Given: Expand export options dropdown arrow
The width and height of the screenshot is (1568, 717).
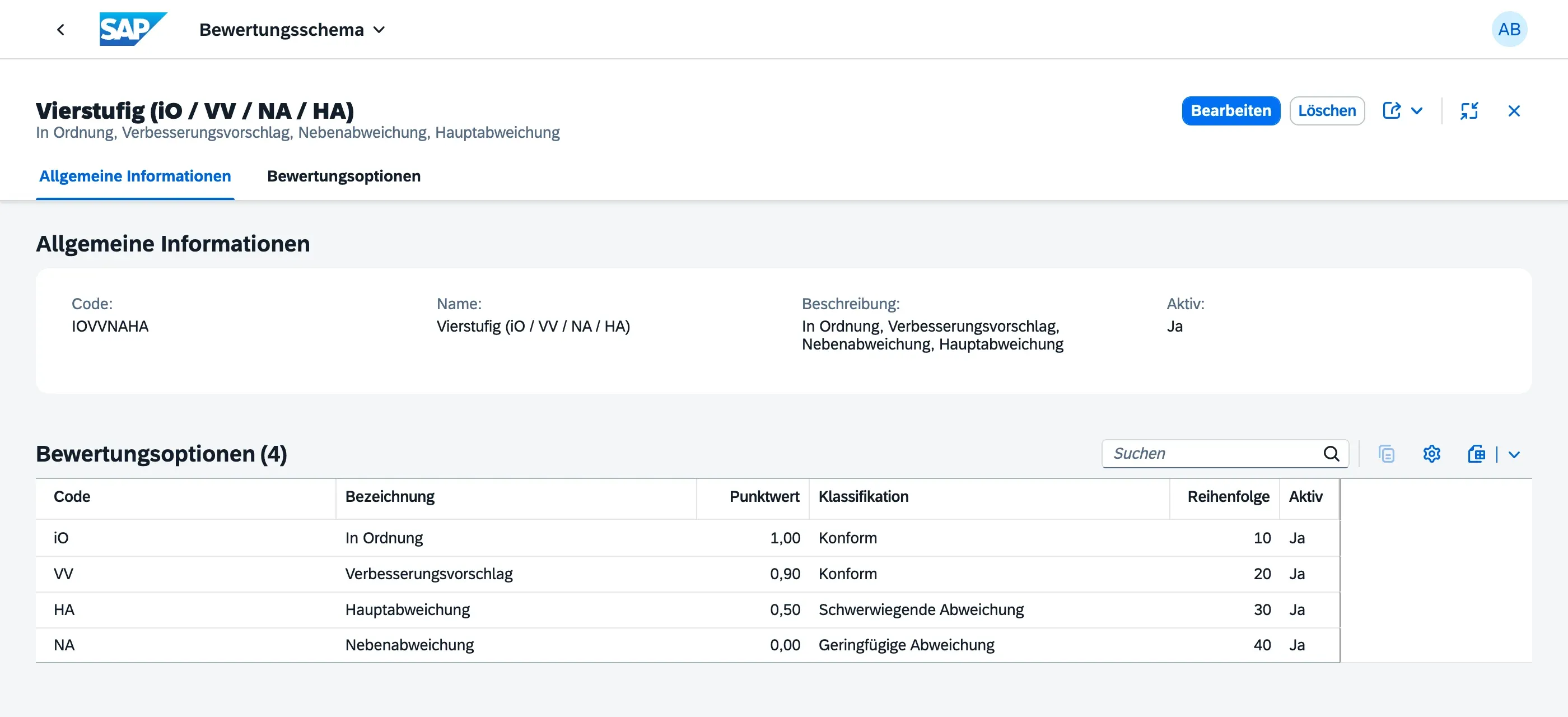Looking at the screenshot, I should click(1514, 455).
